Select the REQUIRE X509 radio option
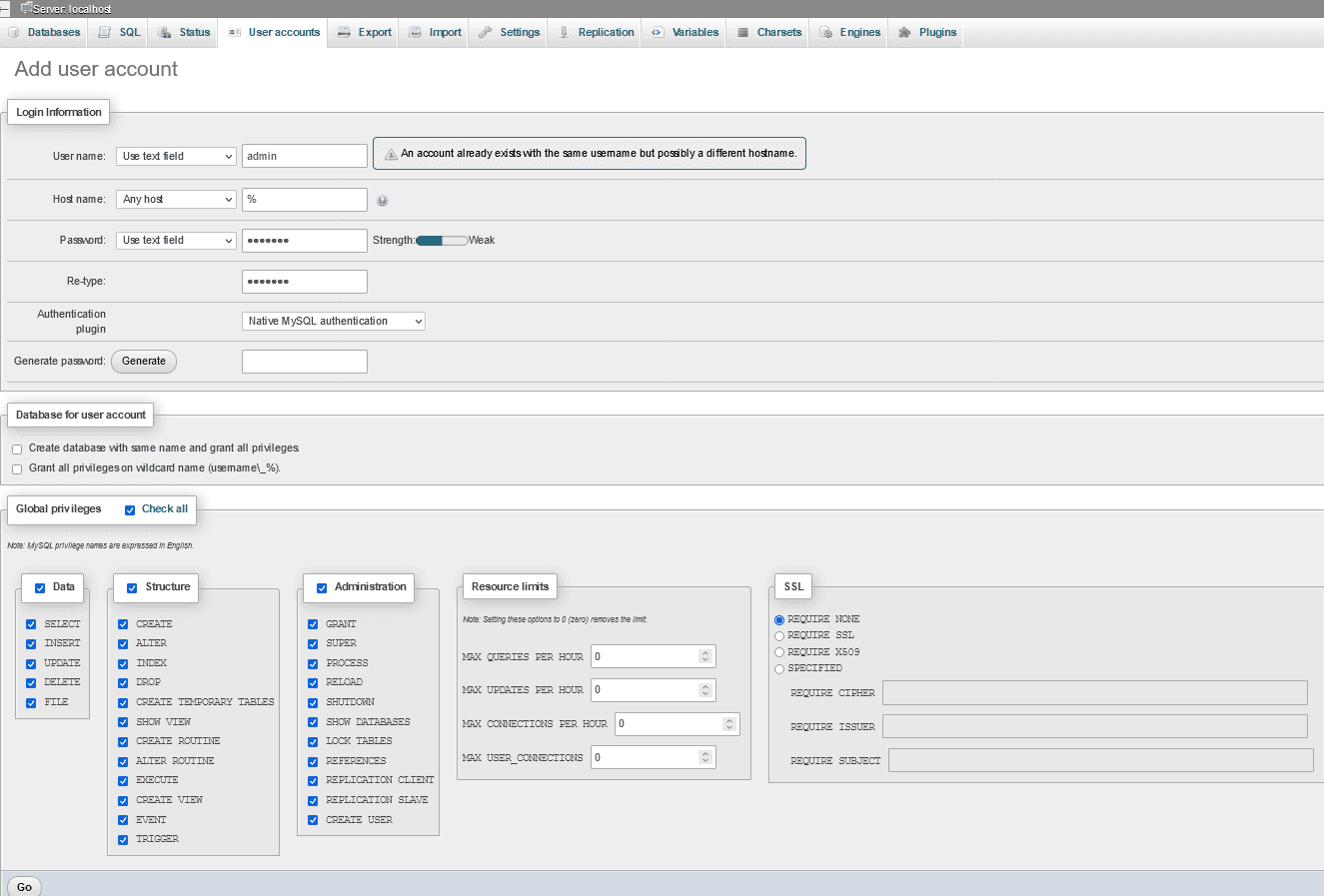1324x896 pixels. [x=779, y=653]
